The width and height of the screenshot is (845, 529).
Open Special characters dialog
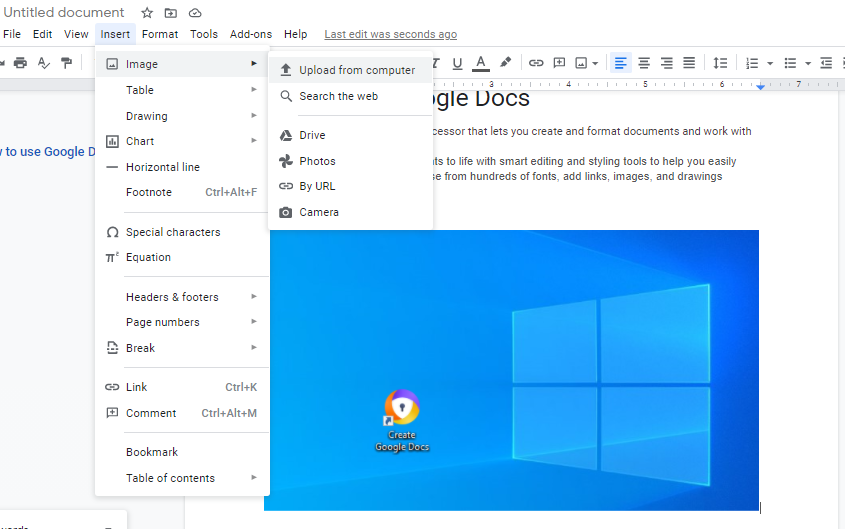tap(182, 232)
